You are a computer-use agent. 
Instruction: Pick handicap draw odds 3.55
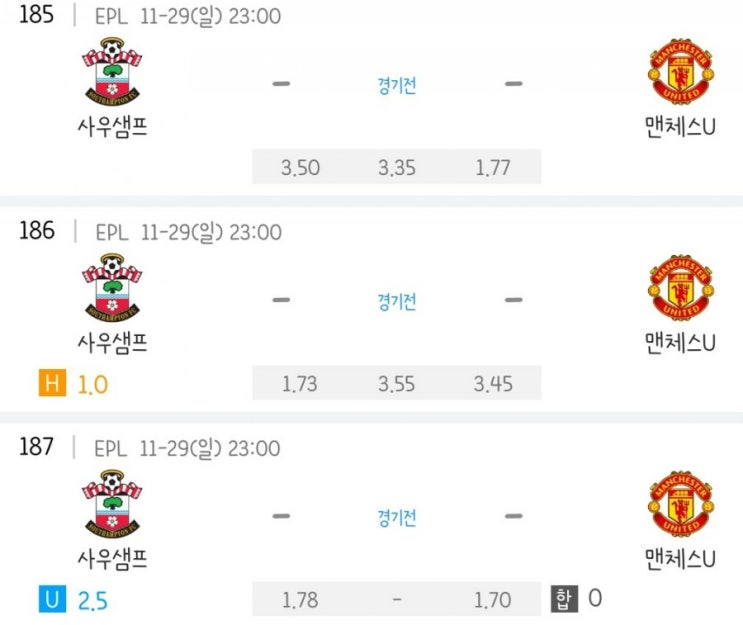[397, 384]
